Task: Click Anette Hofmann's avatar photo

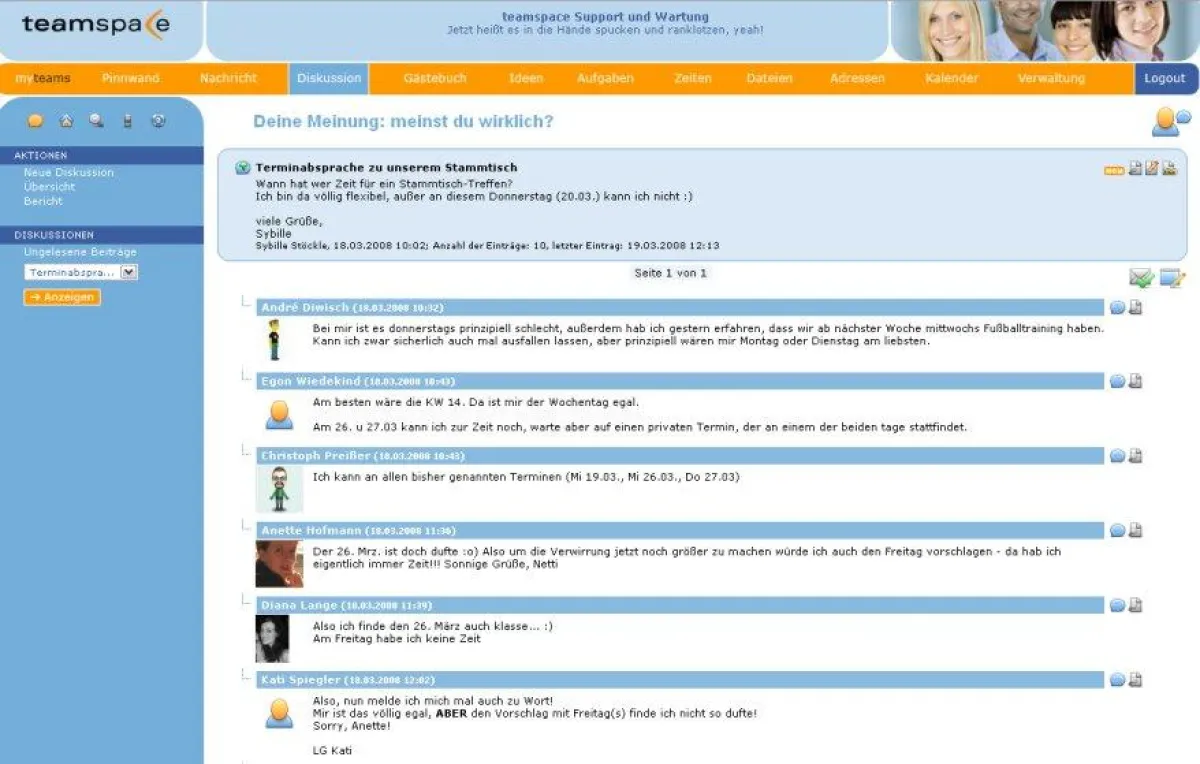Action: 279,564
